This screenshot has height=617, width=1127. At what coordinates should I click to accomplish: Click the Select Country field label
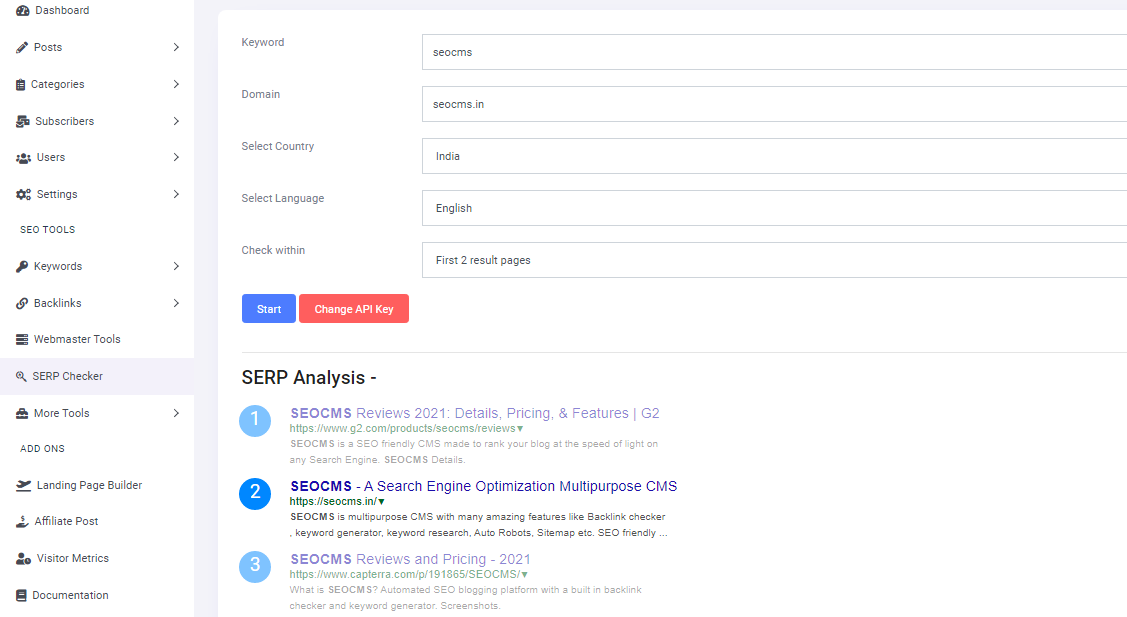pos(277,146)
